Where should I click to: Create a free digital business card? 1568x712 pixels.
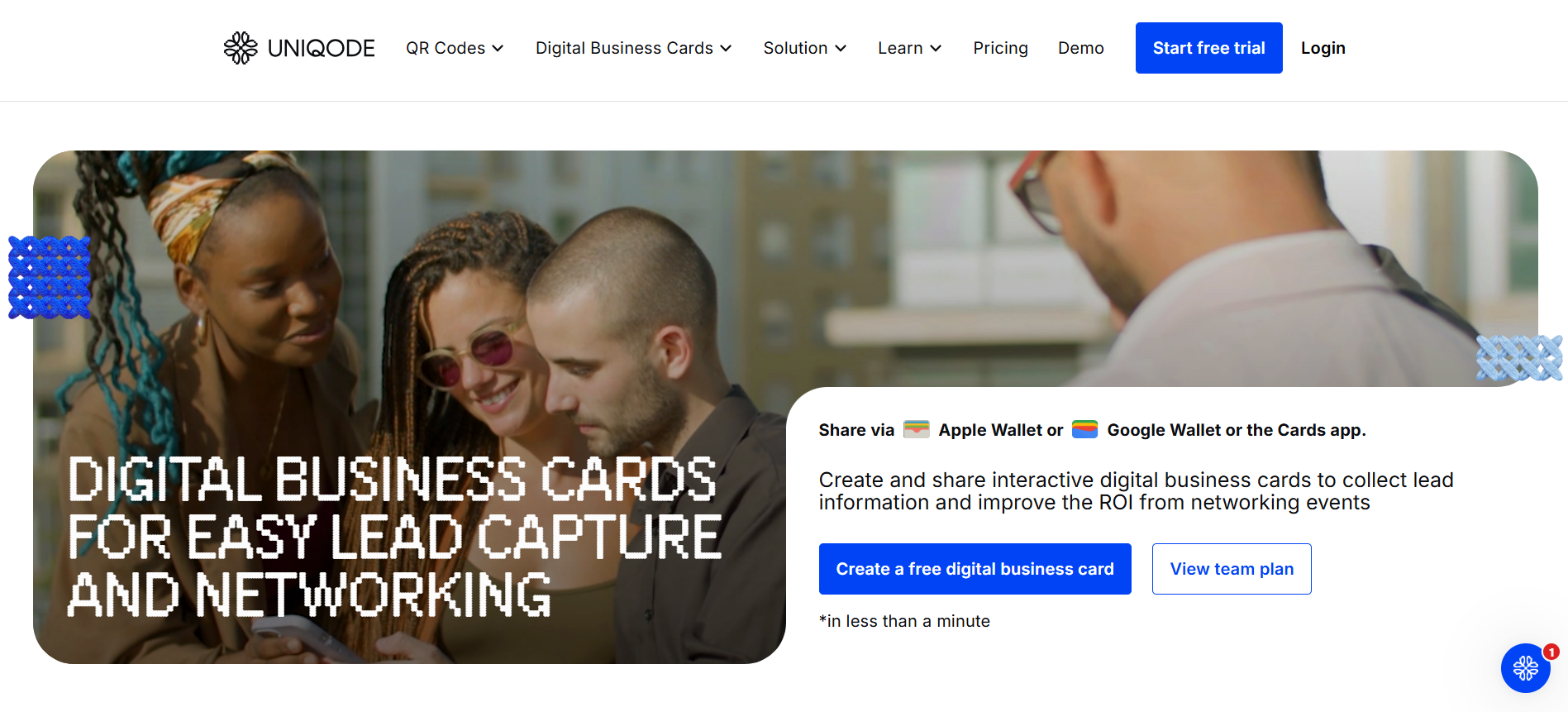click(975, 569)
